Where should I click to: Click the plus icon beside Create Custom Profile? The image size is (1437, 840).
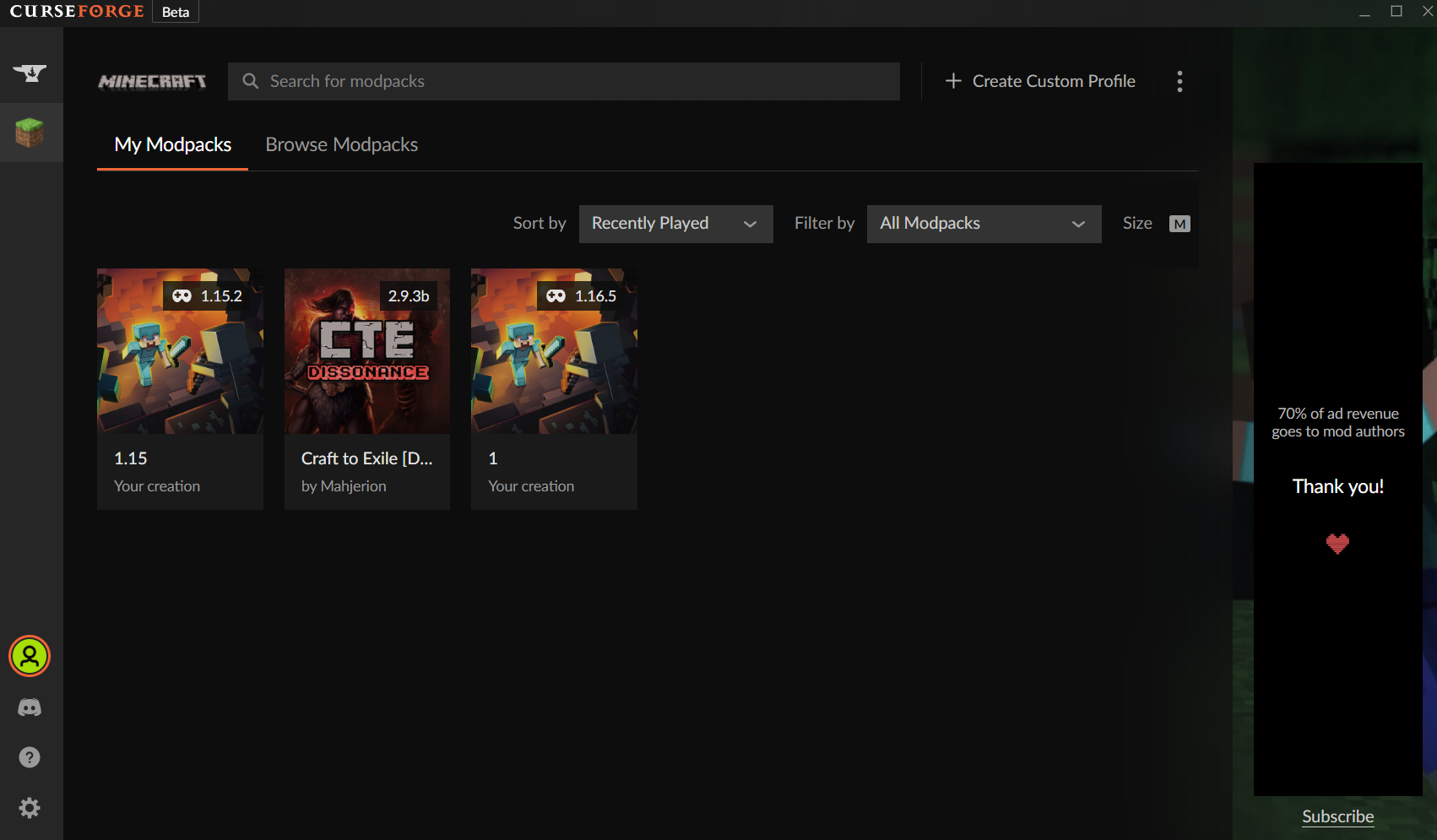click(x=953, y=81)
